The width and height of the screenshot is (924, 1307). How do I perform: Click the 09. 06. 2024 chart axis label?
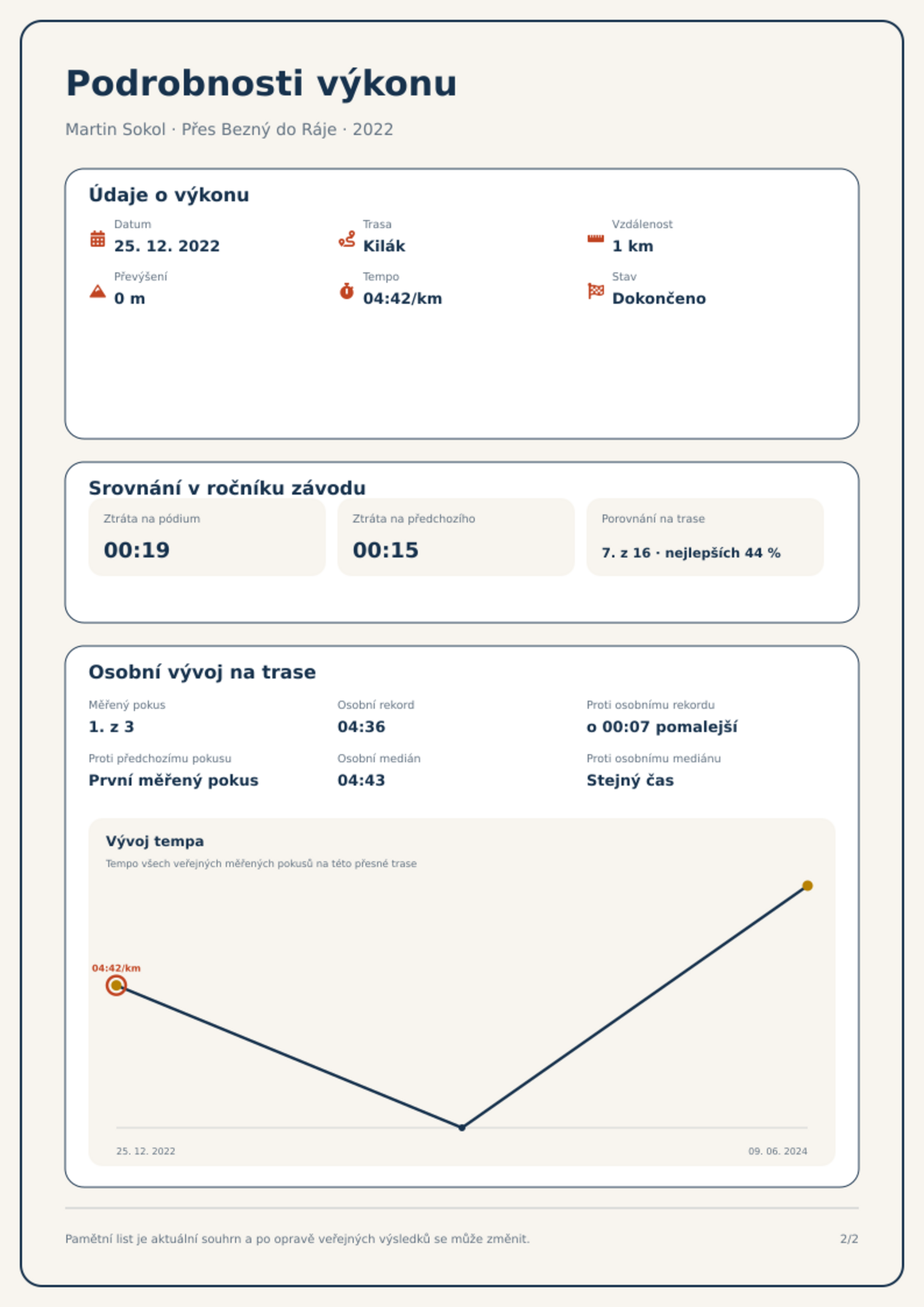[777, 1150]
